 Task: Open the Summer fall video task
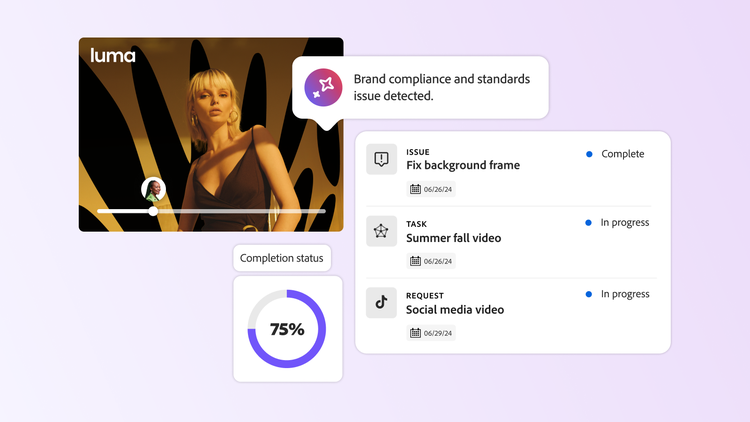pyautogui.click(x=453, y=238)
